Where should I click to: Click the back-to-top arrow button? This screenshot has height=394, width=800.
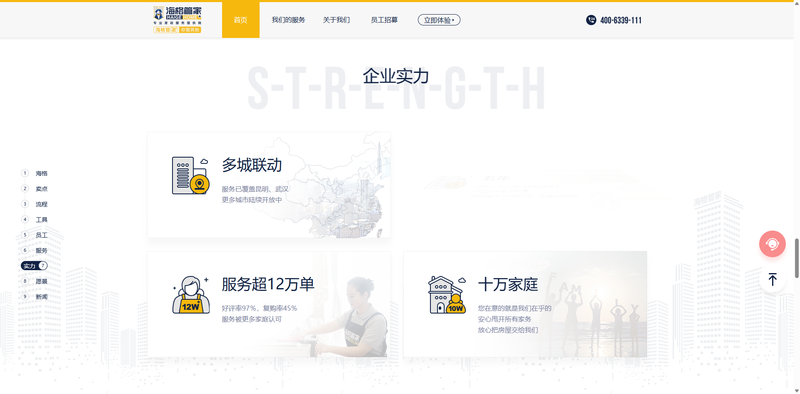click(772, 279)
